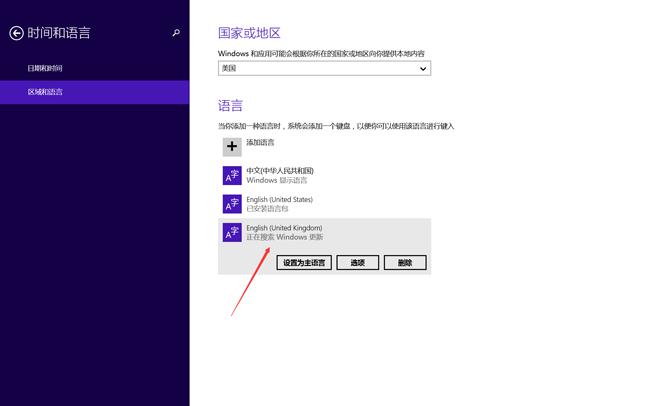This screenshot has height=406, width=650.
Task: Click the 删除 button
Action: pos(405,263)
